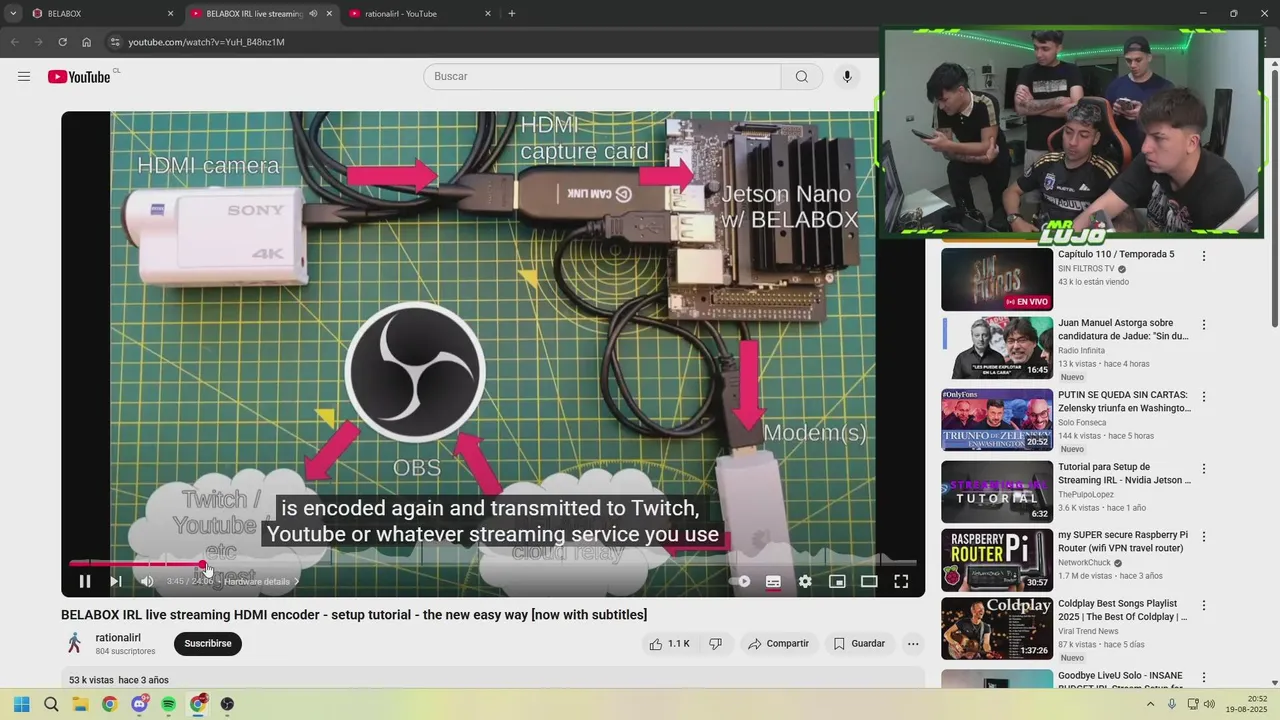Toggle the autoplay switch in player
The image size is (1280, 720).
741,581
